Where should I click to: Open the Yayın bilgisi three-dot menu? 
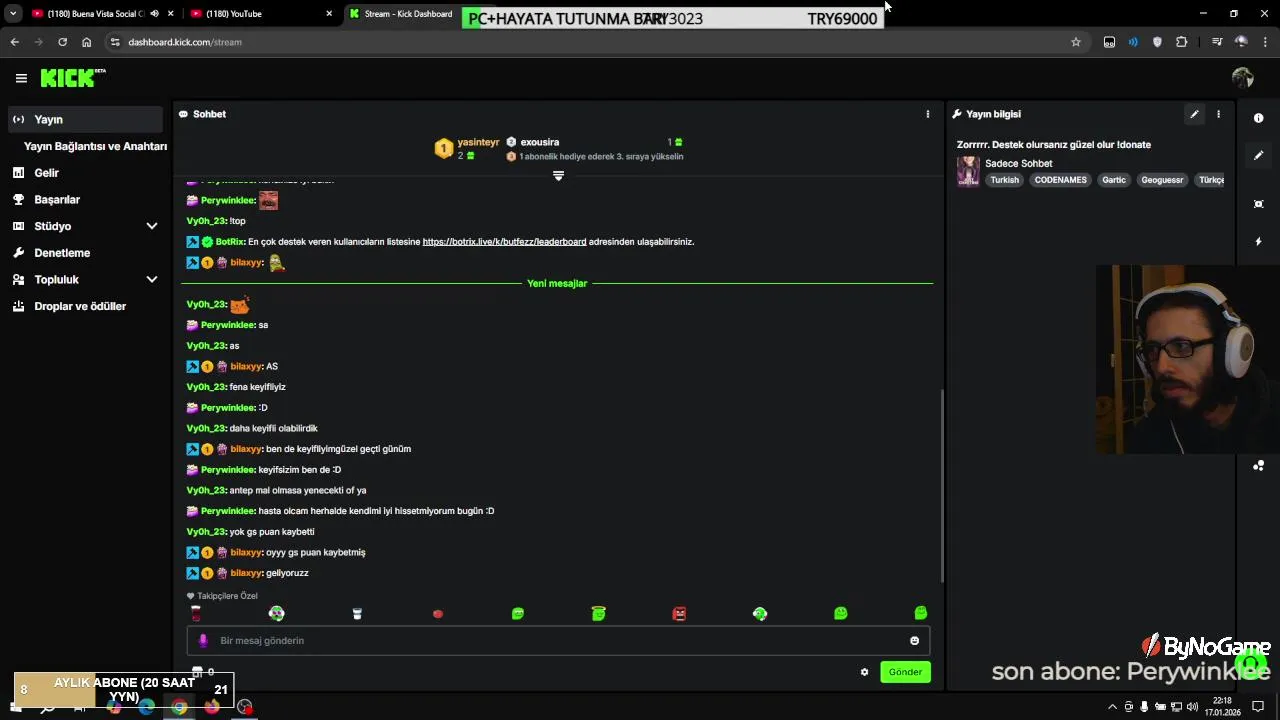pyautogui.click(x=1218, y=114)
